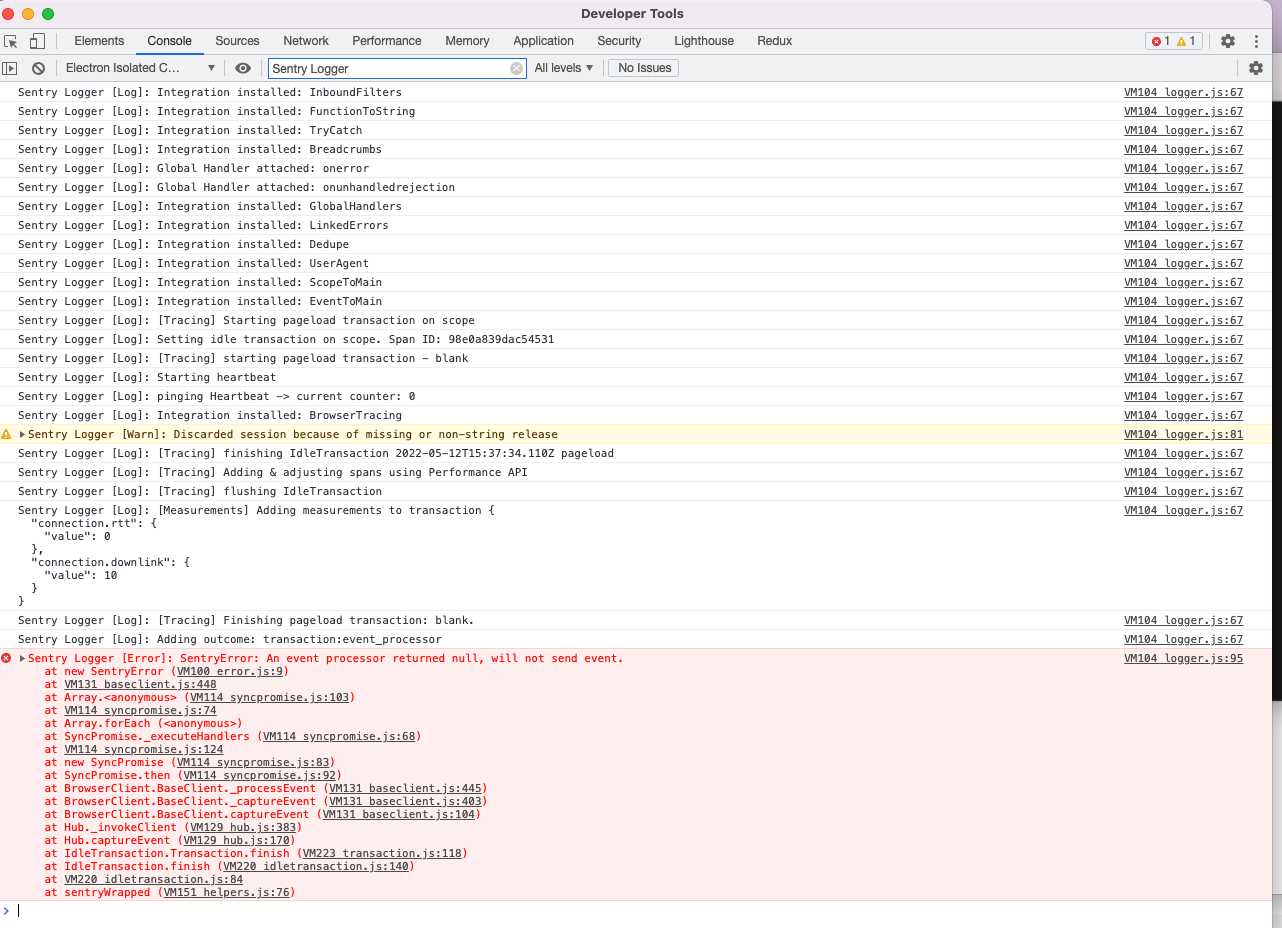This screenshot has height=928, width=1282.
Task: Toggle the device toolbar icon
Action: [x=37, y=41]
